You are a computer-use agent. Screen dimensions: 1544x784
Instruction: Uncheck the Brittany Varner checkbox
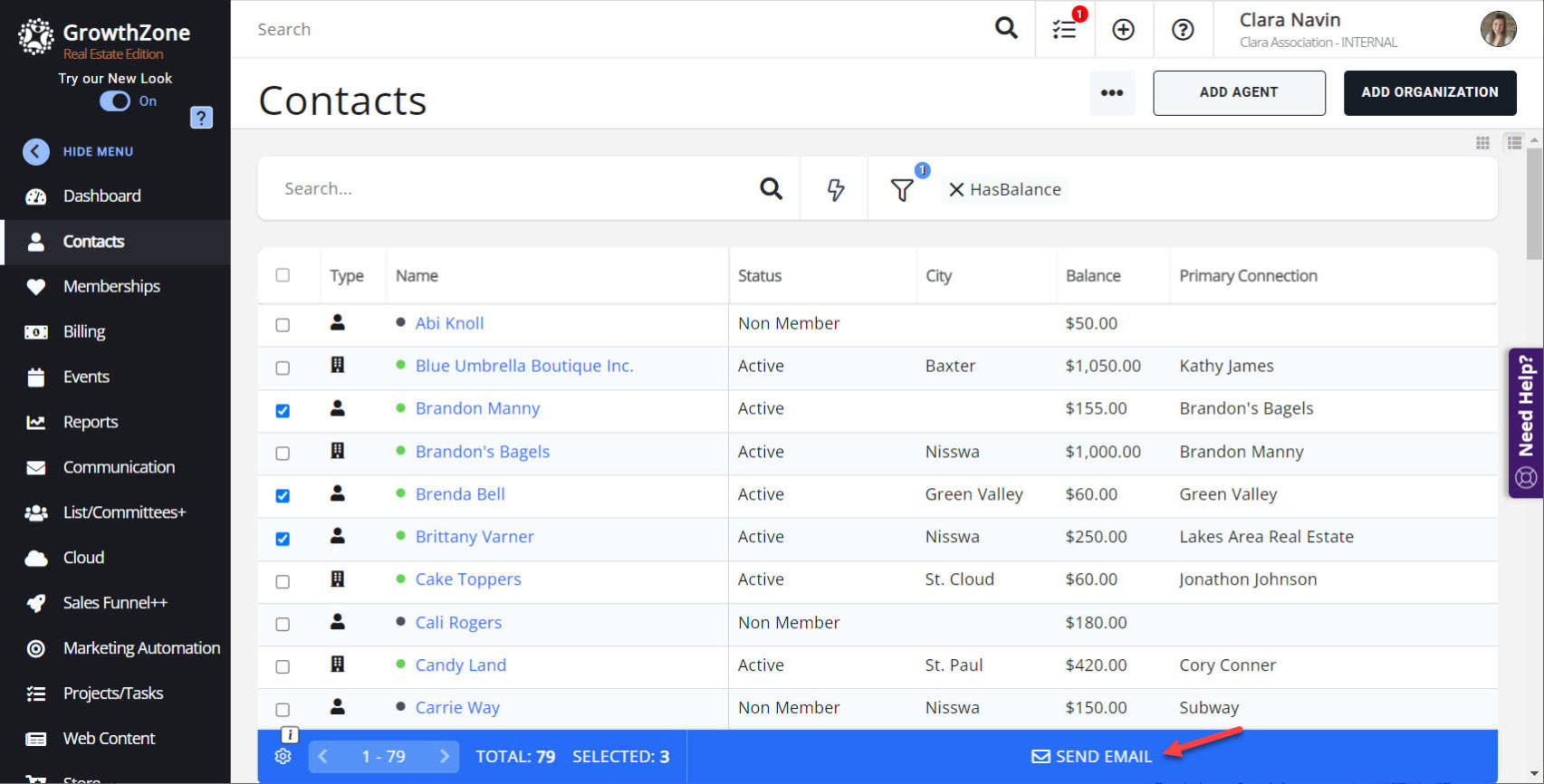tap(283, 540)
